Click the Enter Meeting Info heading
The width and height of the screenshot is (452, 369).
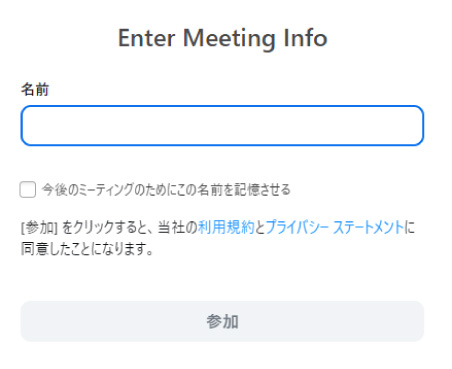(223, 38)
